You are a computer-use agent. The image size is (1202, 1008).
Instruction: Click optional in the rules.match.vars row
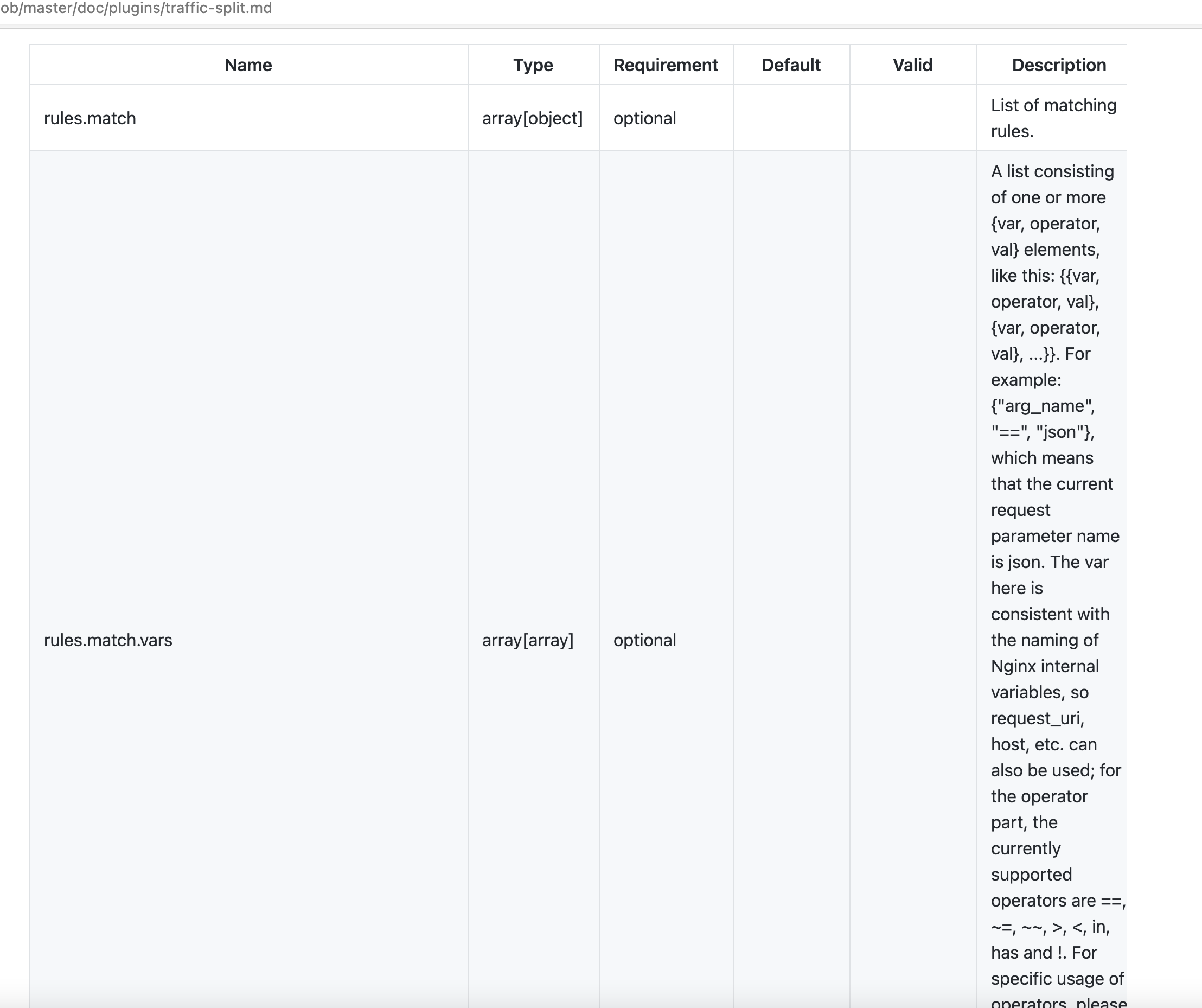[644, 640]
